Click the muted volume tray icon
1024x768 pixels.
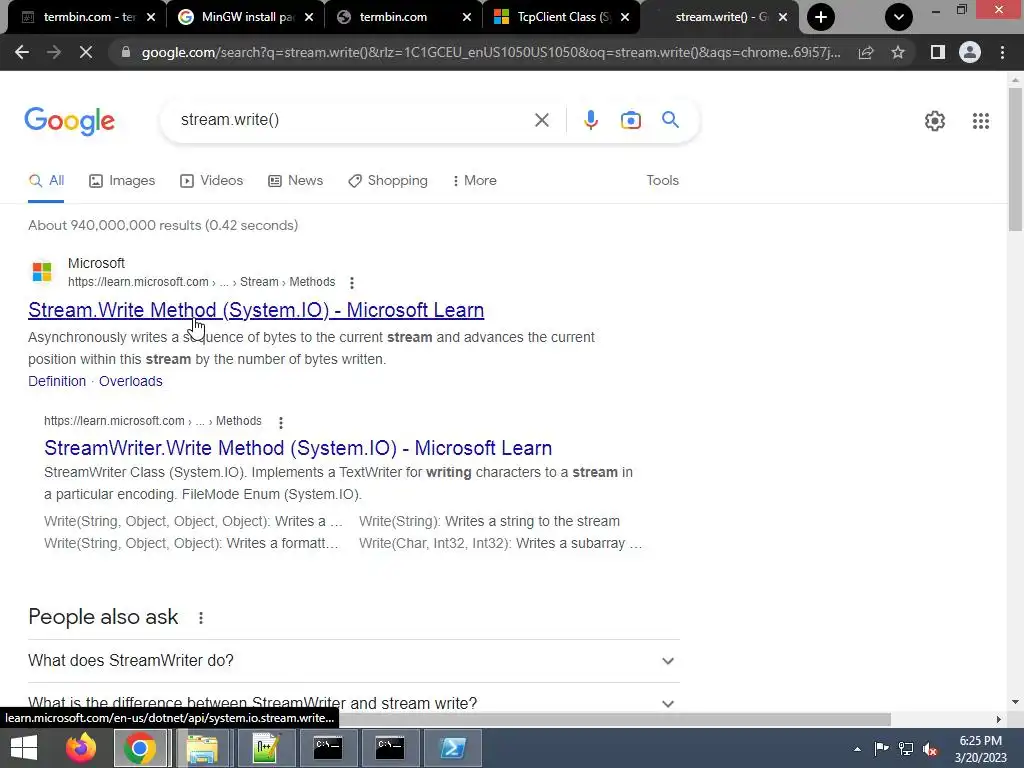click(x=929, y=749)
